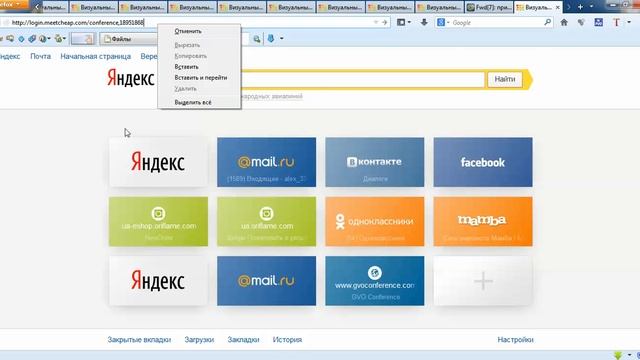Click the thumbnail button left of Файлы

coord(83,39)
